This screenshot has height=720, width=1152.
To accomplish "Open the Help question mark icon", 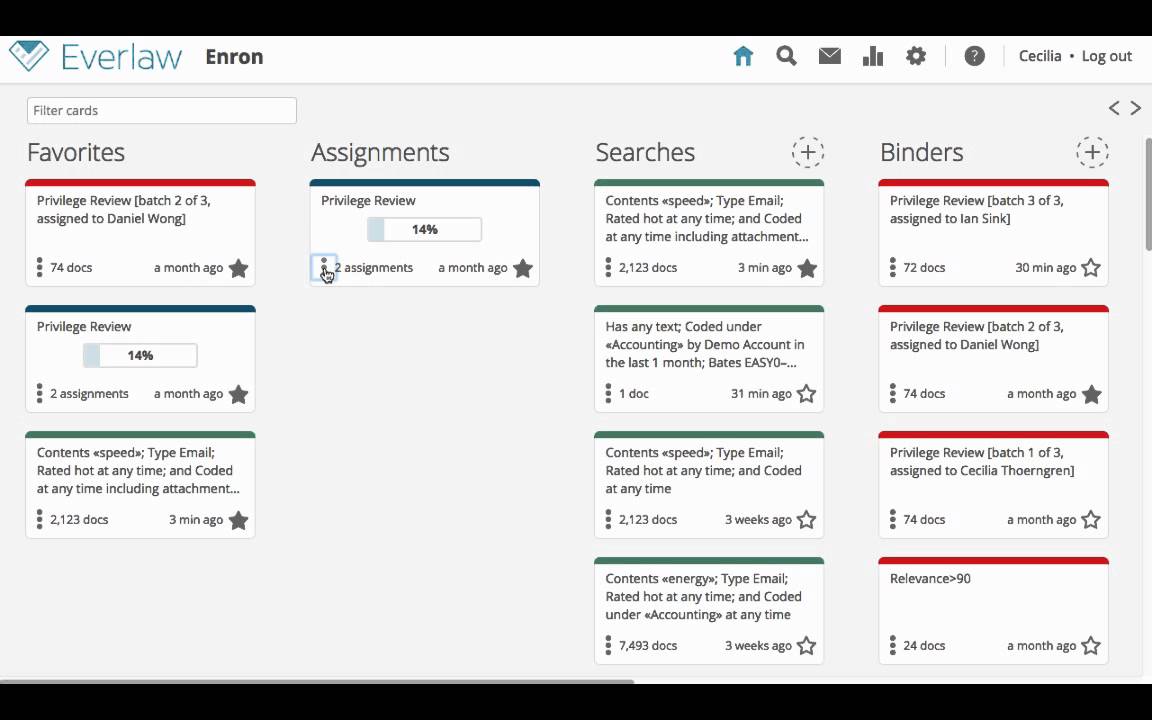I will tap(974, 56).
